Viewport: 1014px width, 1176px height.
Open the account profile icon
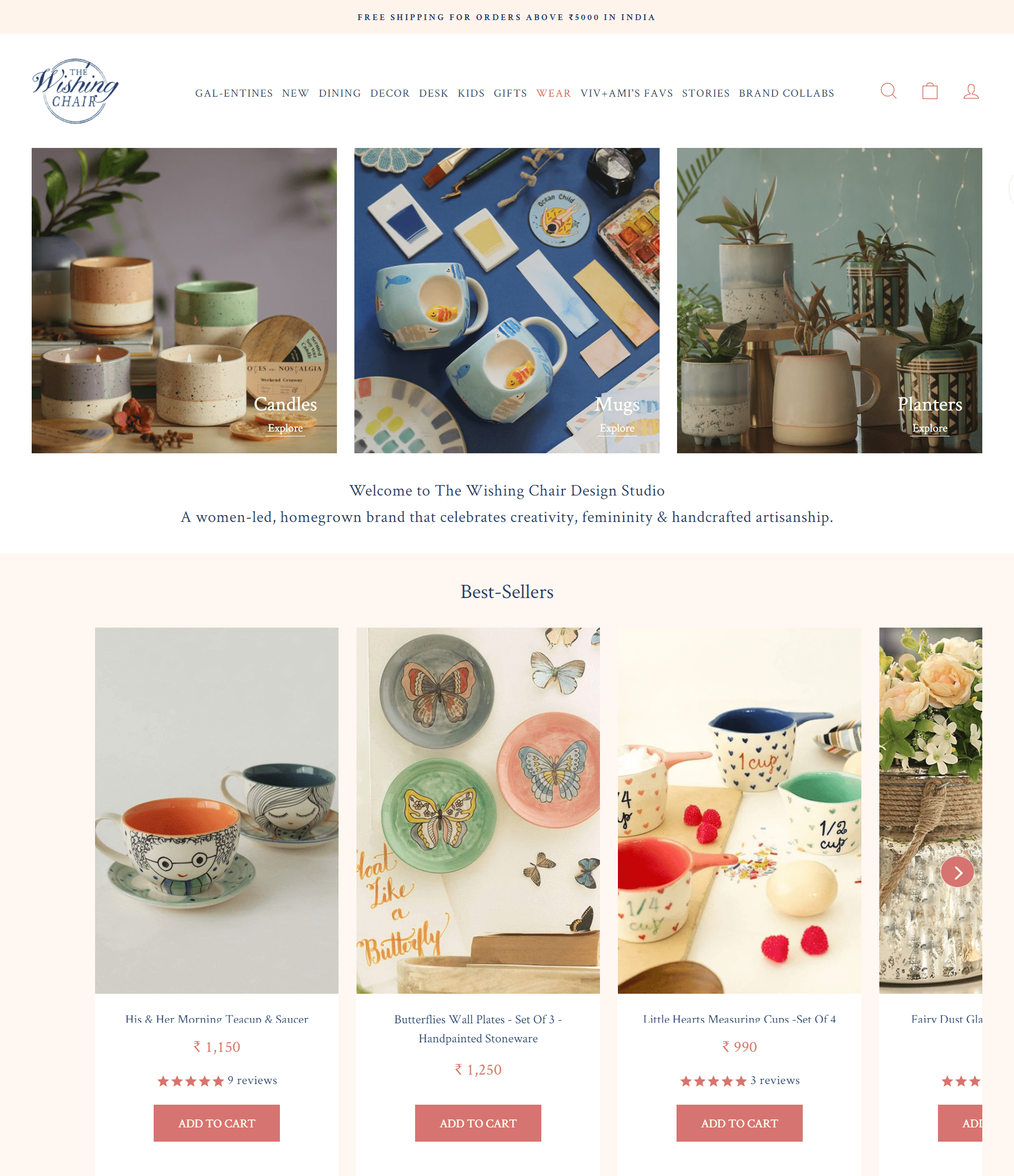pyautogui.click(x=971, y=91)
